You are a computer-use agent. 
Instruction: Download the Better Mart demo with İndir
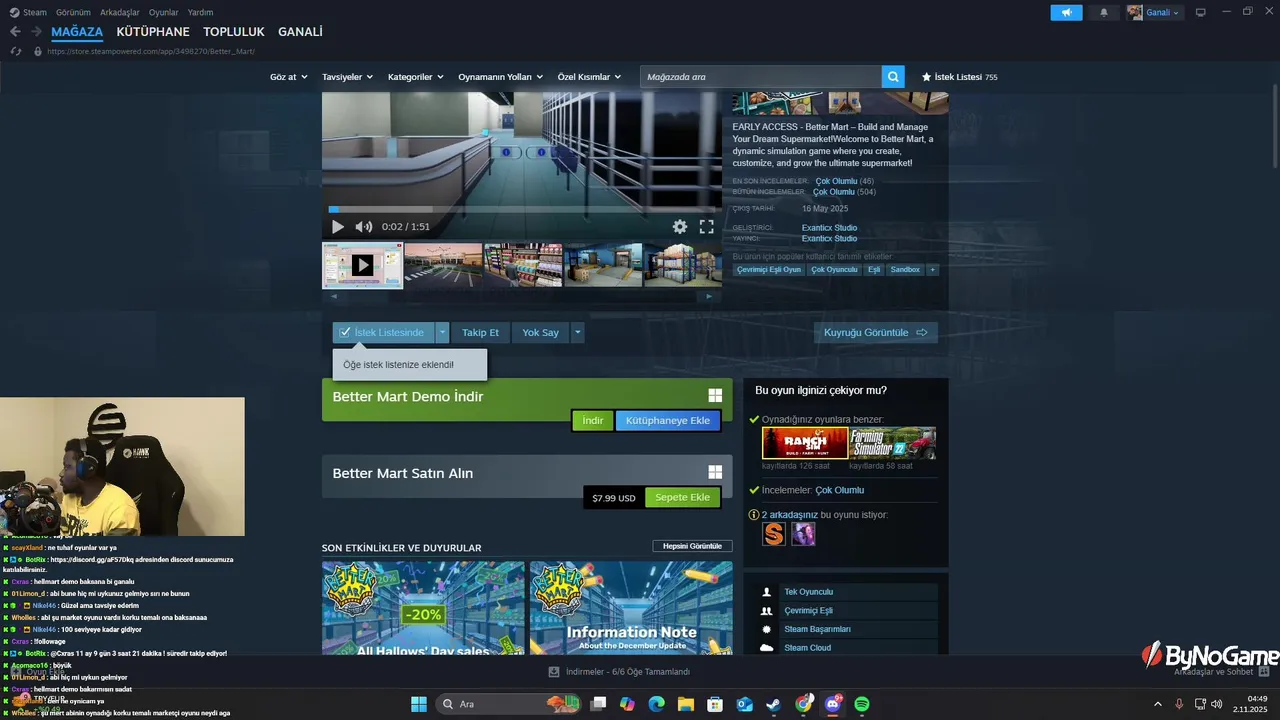pyautogui.click(x=593, y=421)
